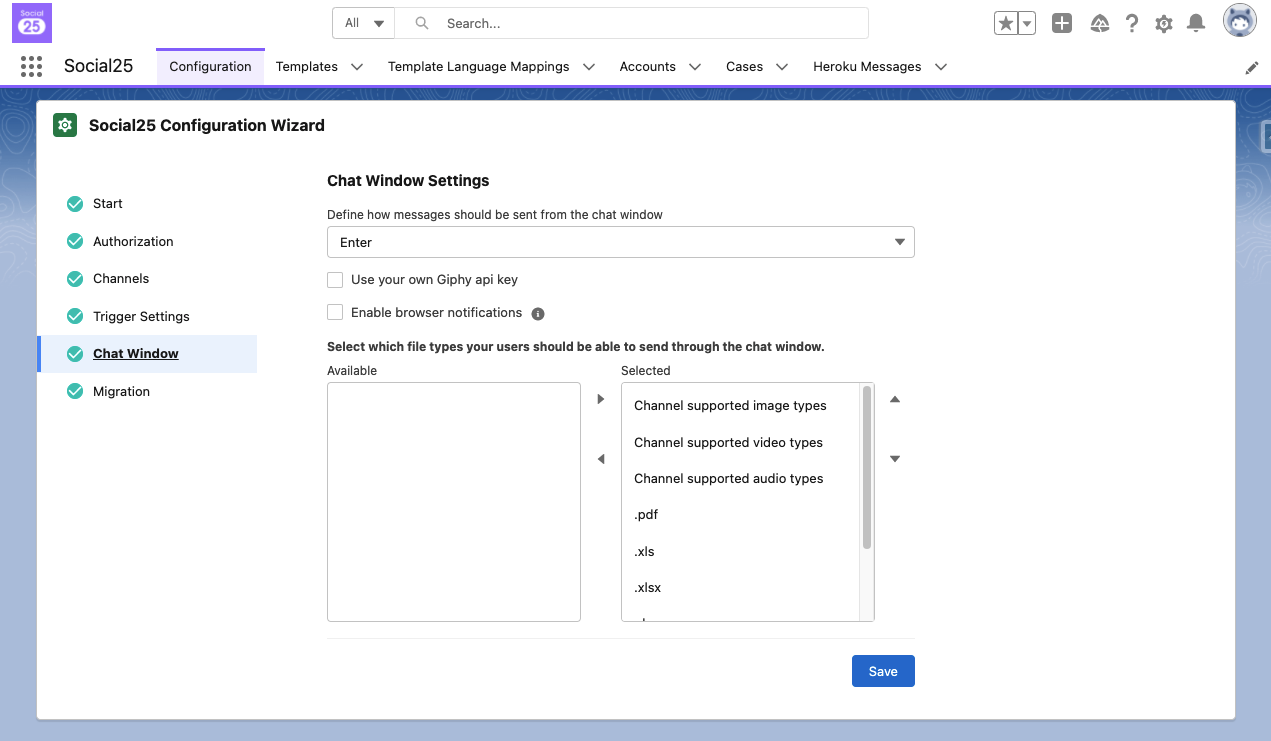The width and height of the screenshot is (1271, 741).
Task: Enable Use your own Giphy api key
Action: point(335,280)
